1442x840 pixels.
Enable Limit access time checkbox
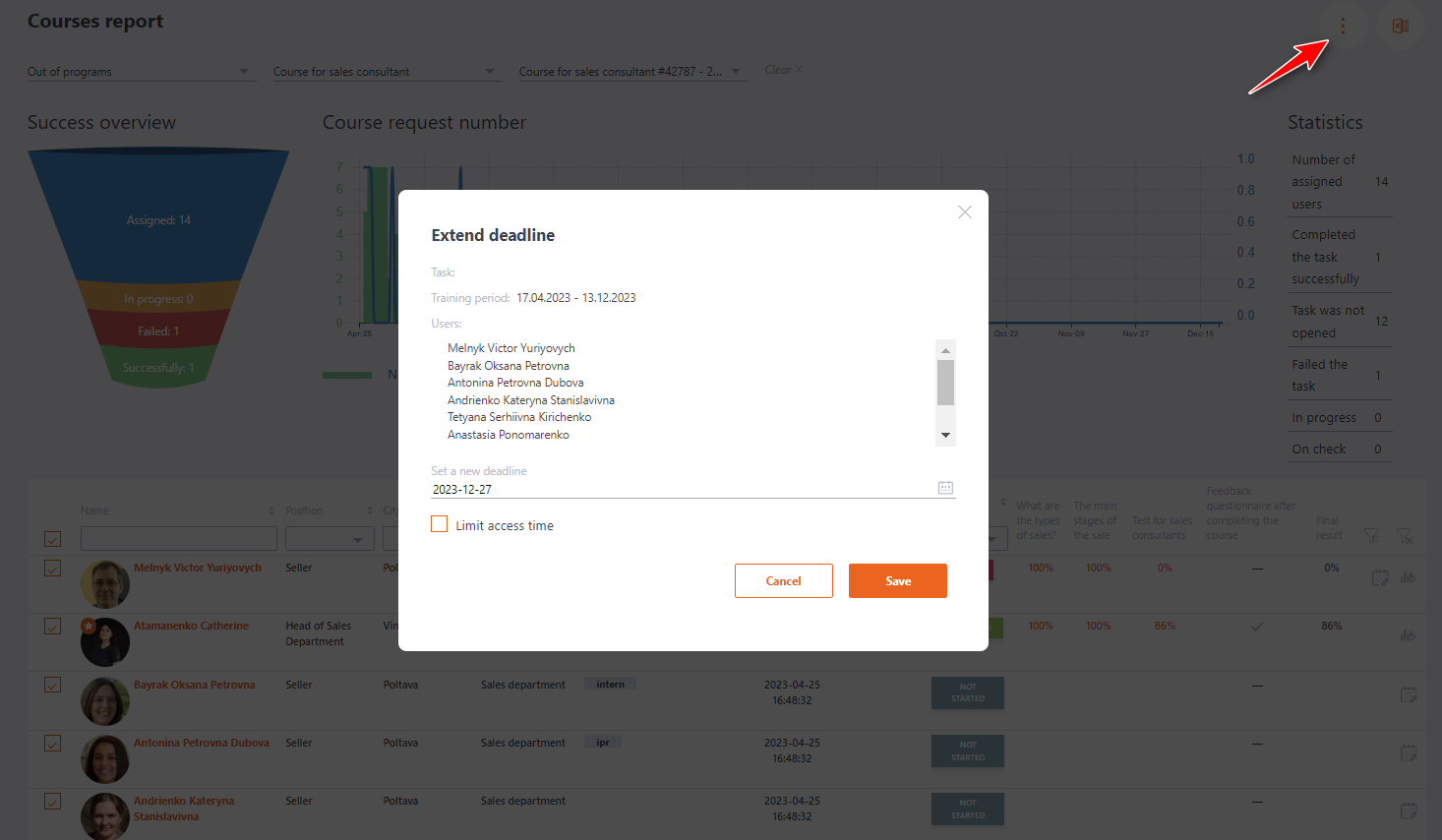click(440, 525)
